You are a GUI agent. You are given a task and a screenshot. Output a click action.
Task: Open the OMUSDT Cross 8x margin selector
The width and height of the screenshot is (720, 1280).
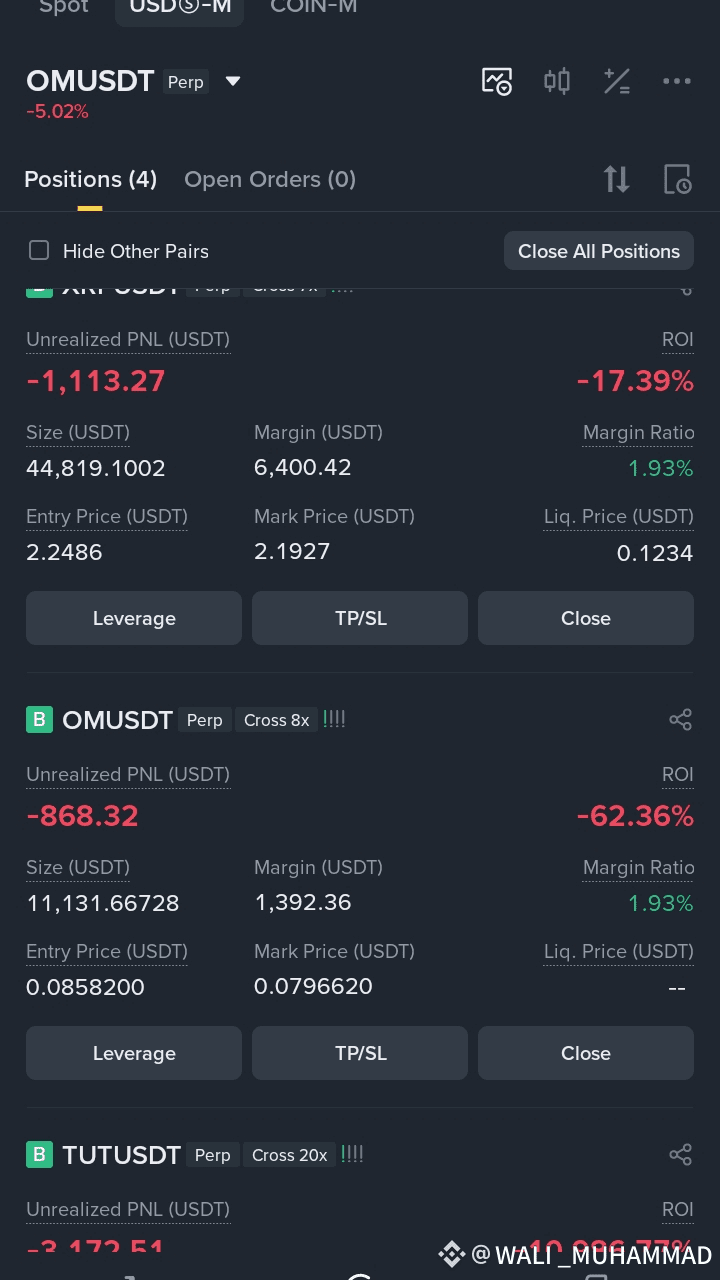coord(276,720)
